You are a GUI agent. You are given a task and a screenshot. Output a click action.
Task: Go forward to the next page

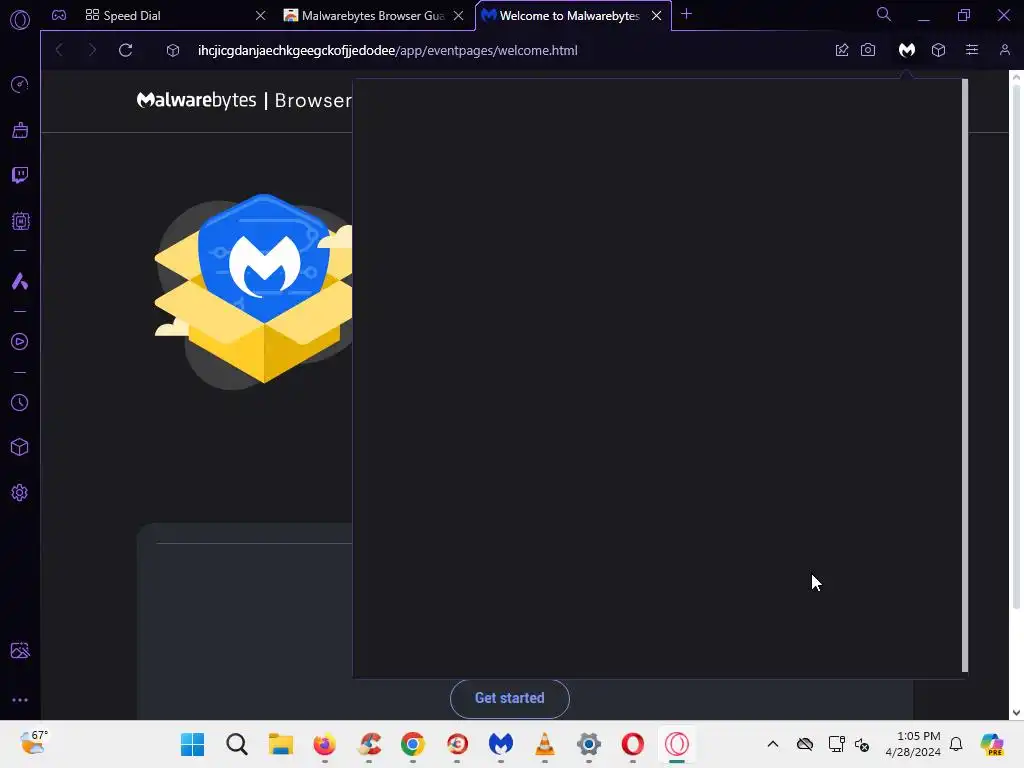pos(92,50)
